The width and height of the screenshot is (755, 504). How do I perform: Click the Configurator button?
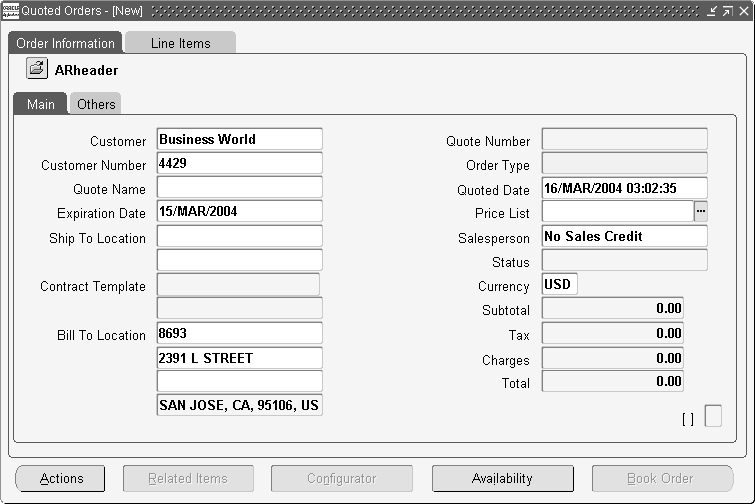click(x=342, y=478)
